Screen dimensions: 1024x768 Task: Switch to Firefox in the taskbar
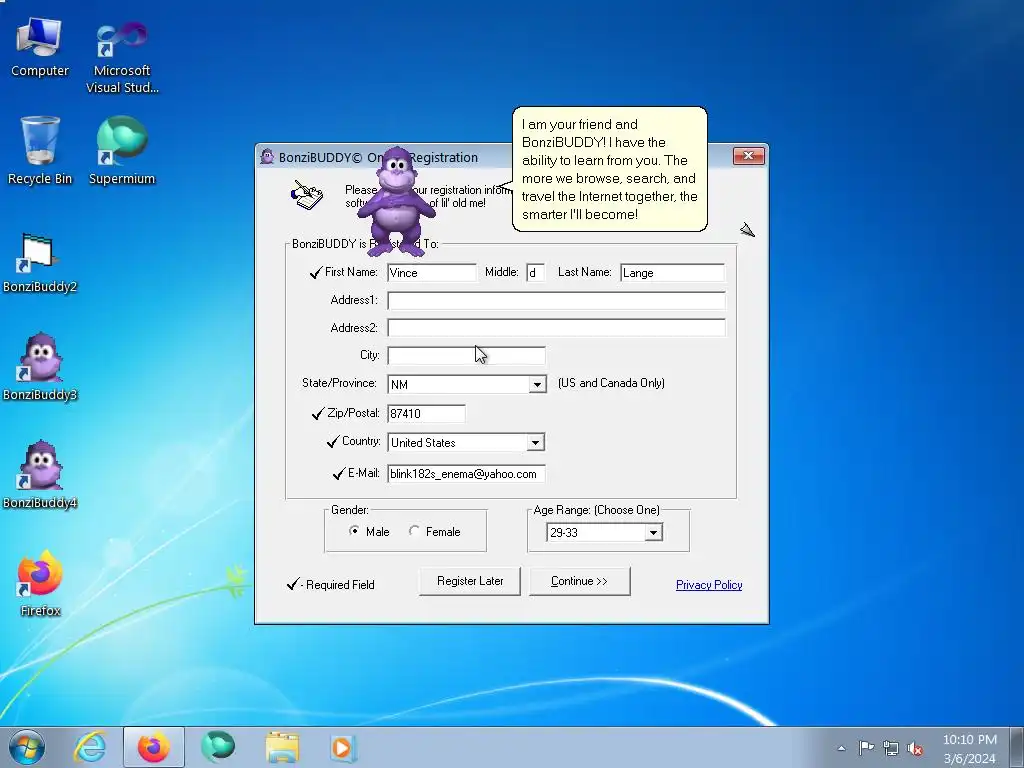[153, 748]
